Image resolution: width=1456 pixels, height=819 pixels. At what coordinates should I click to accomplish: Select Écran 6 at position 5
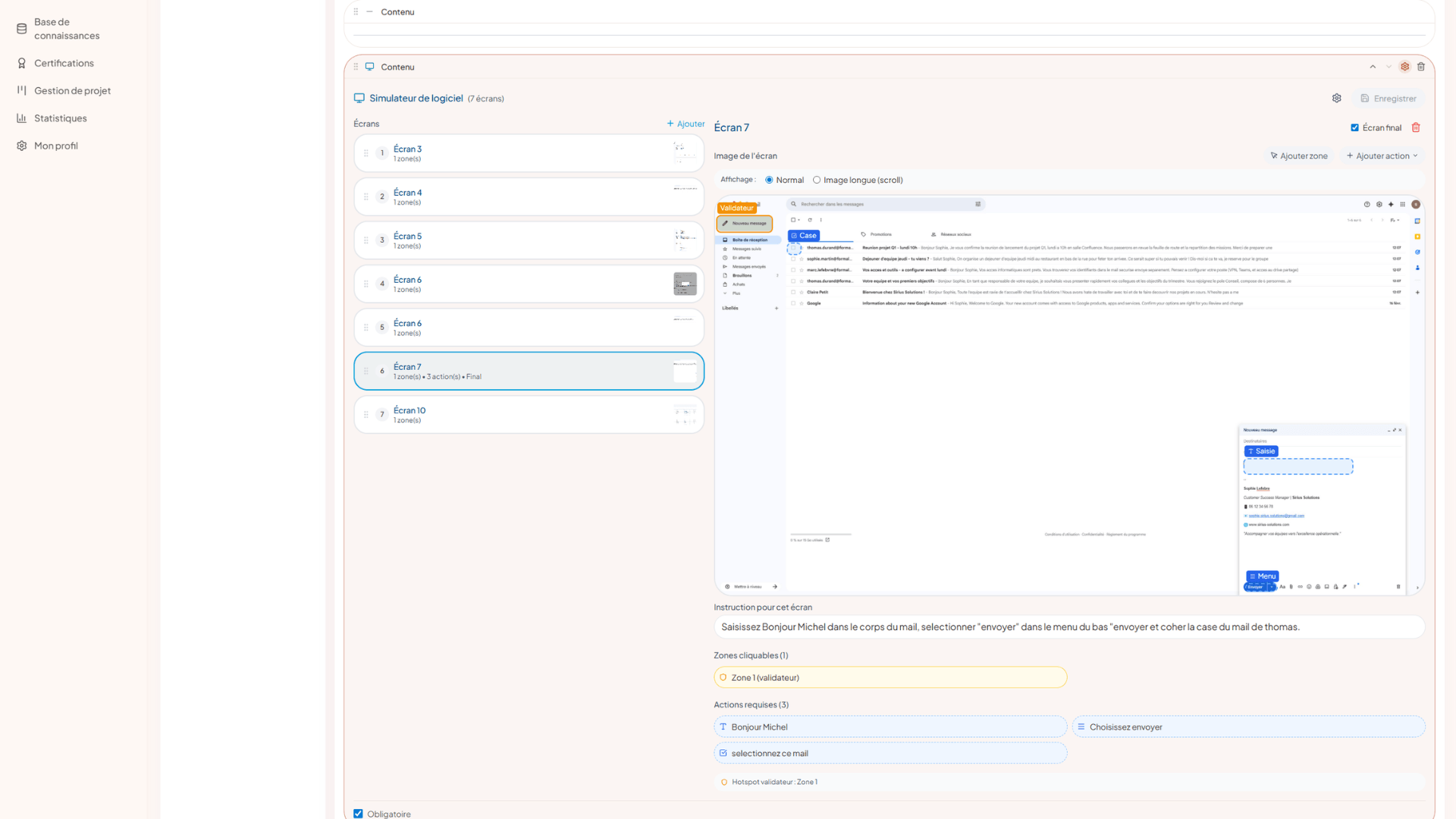click(x=529, y=328)
